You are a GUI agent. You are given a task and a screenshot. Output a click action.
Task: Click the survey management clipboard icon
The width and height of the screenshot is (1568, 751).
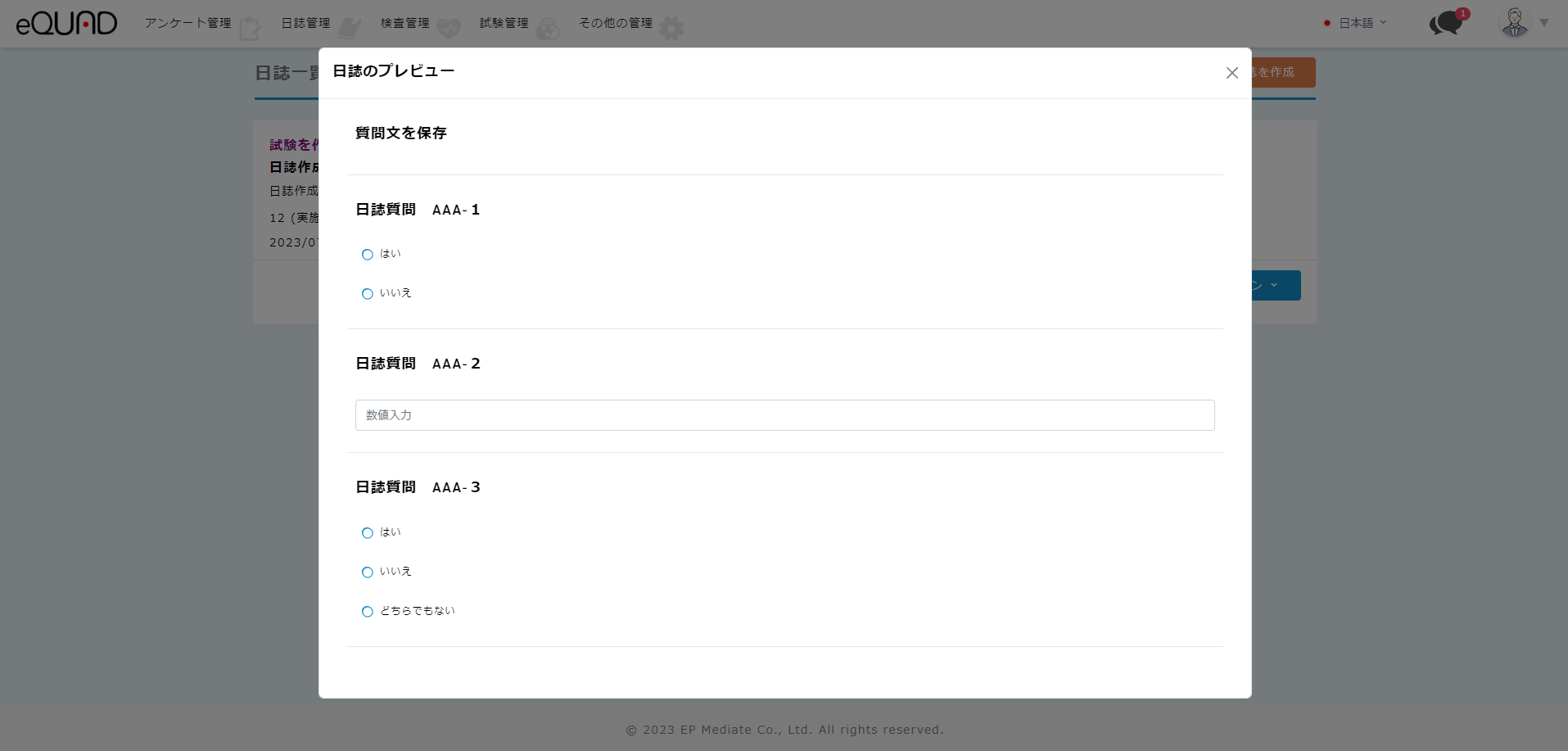pyautogui.click(x=250, y=29)
